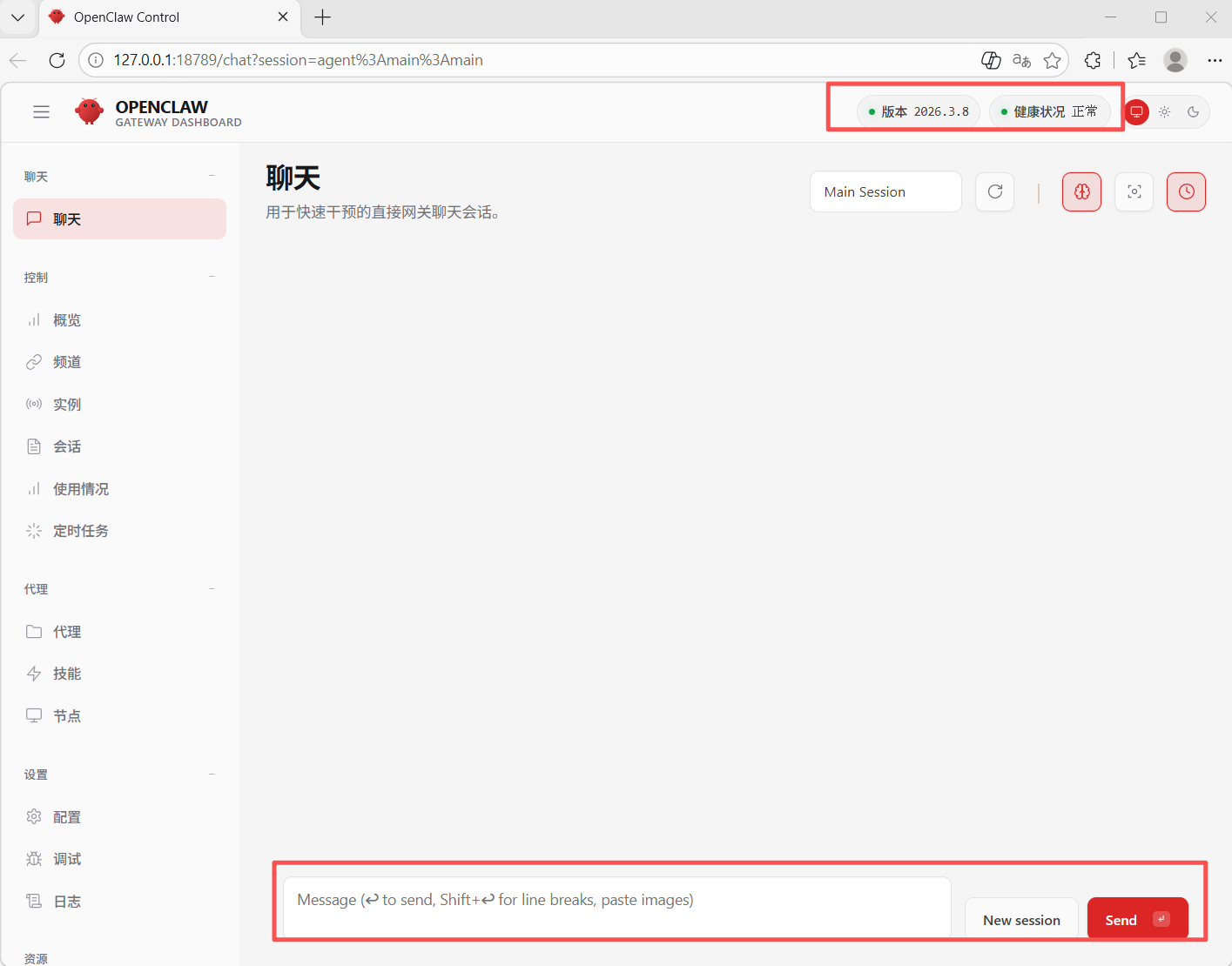Open the browser extensions puzzle icon

[x=1093, y=60]
